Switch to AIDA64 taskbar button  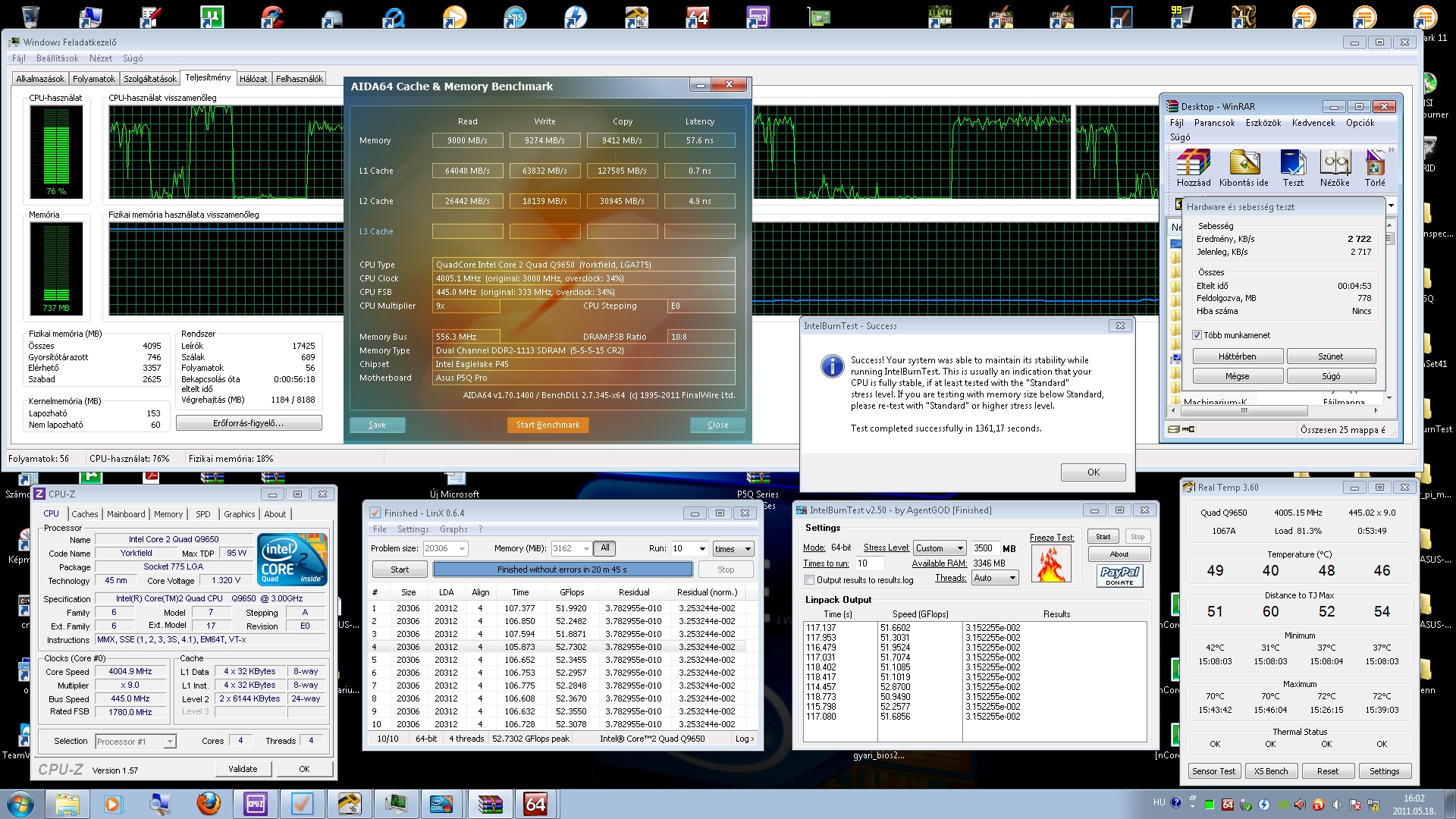click(x=535, y=804)
